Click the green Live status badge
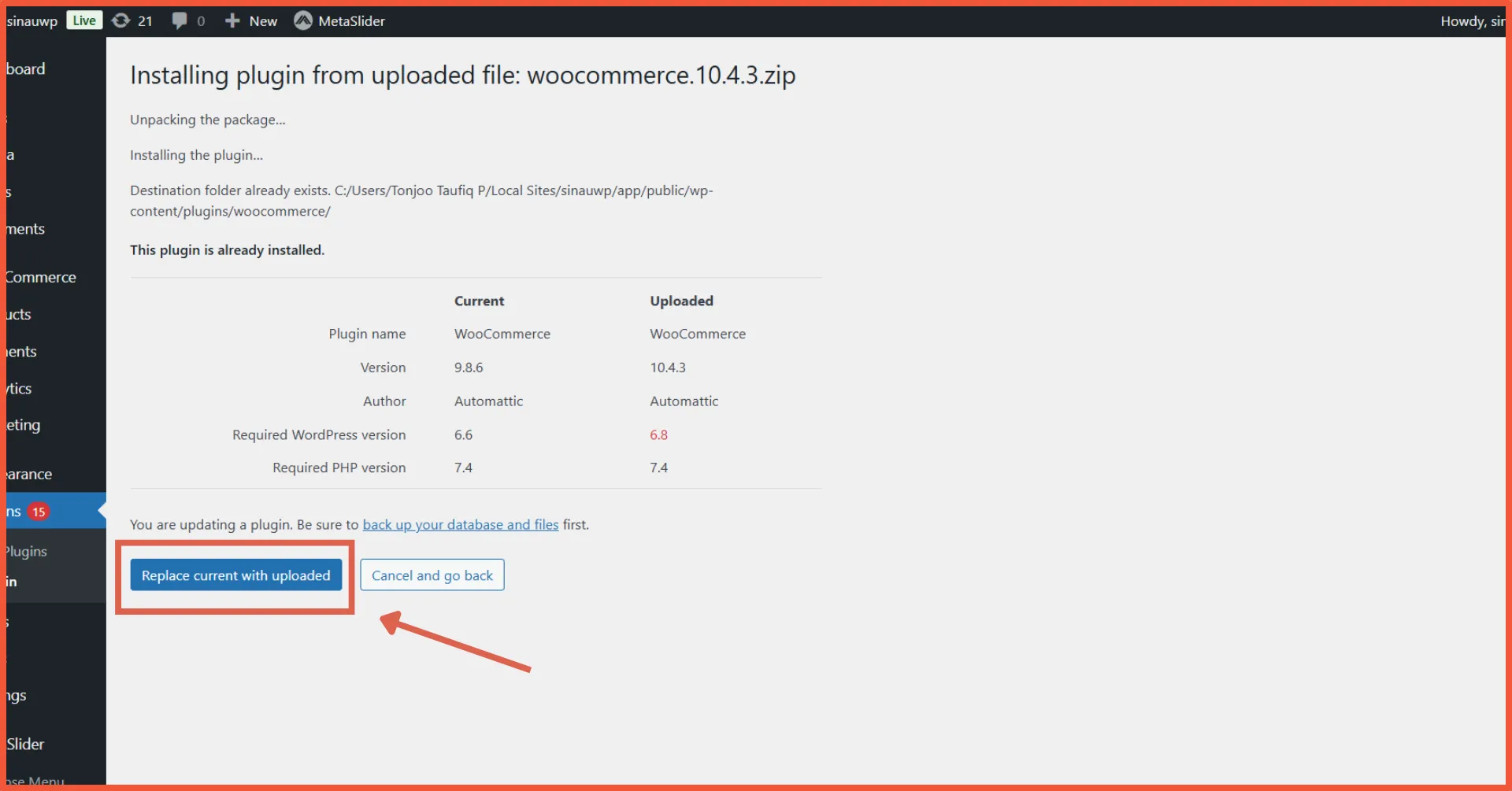 tap(83, 20)
